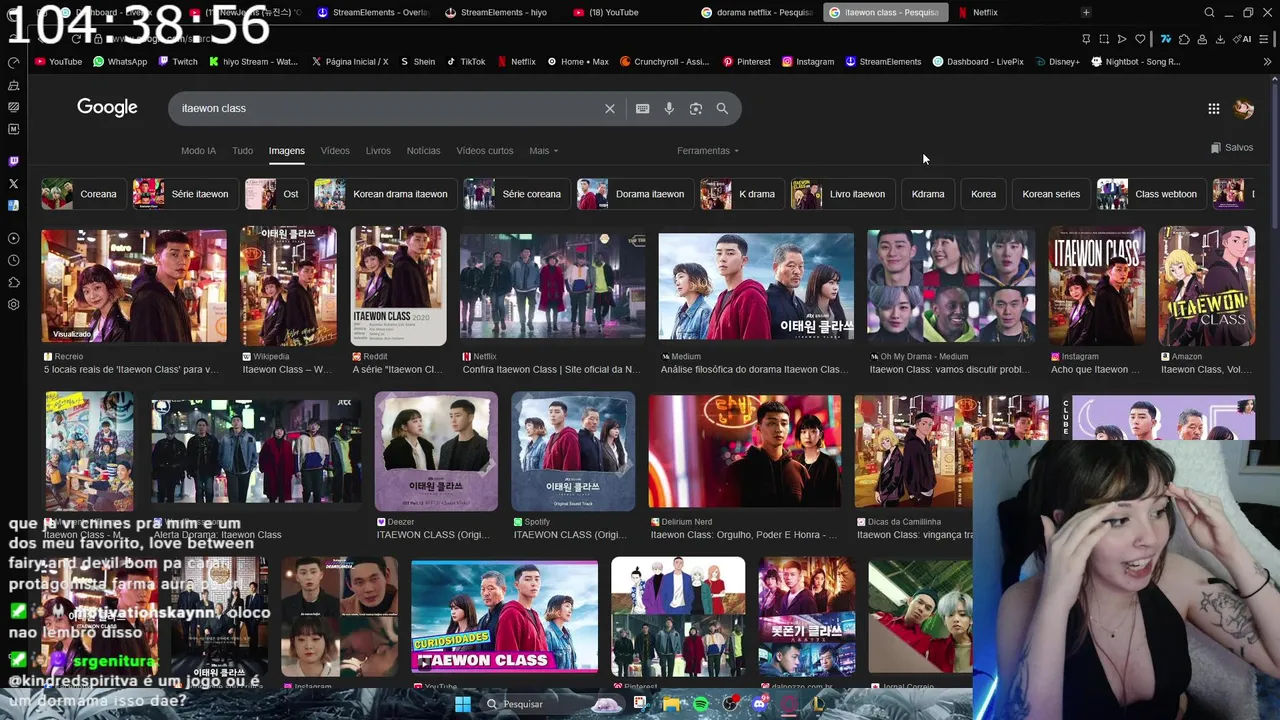
Task: Filter images by the Coreana chip
Action: pyautogui.click(x=84, y=194)
